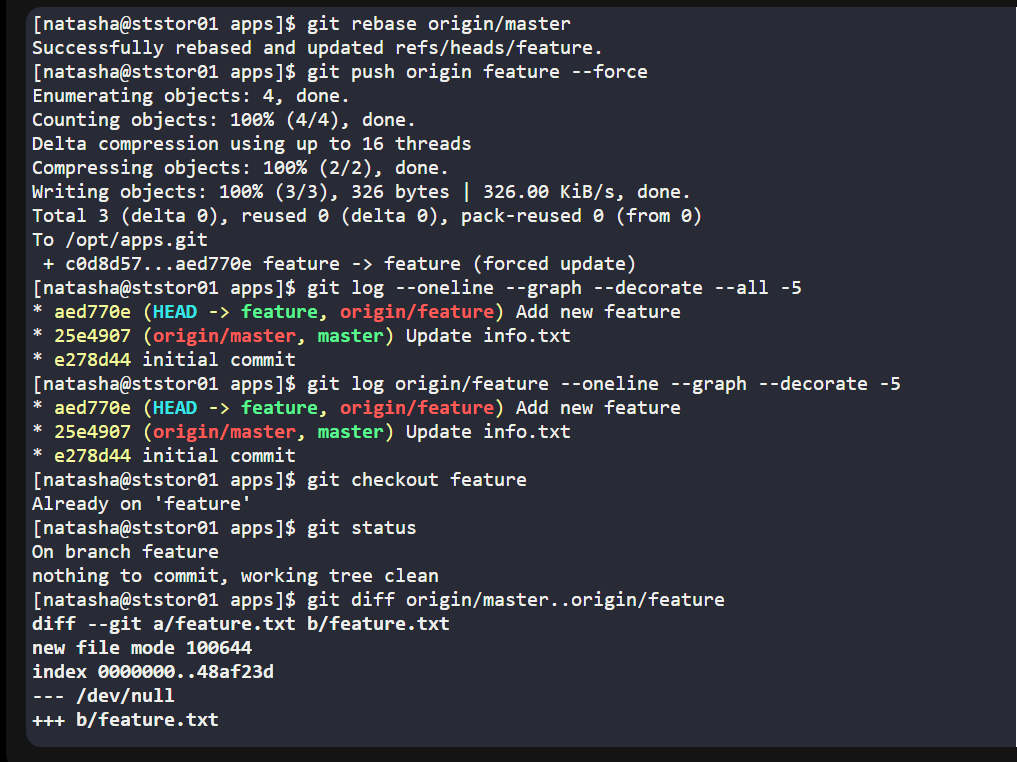Click the 'Enumerating objects: 4, done.' line
1017x762 pixels.
pyautogui.click(x=190, y=95)
